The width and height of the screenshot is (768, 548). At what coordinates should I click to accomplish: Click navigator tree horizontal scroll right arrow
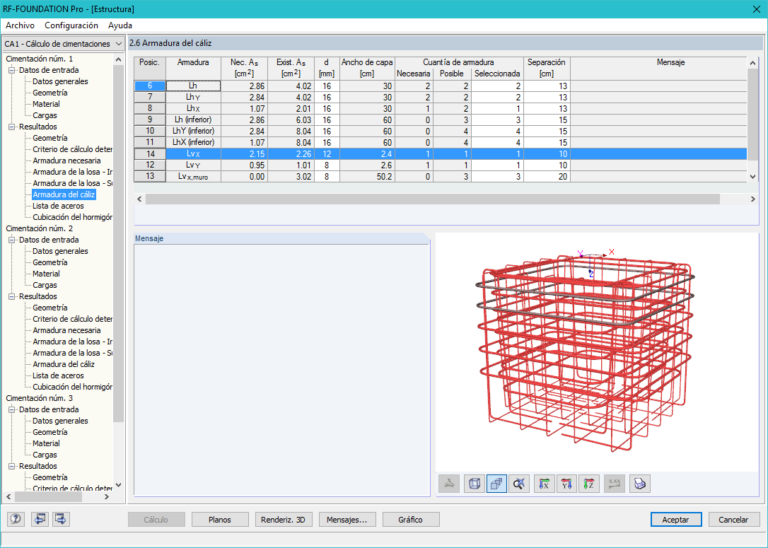[x=107, y=497]
